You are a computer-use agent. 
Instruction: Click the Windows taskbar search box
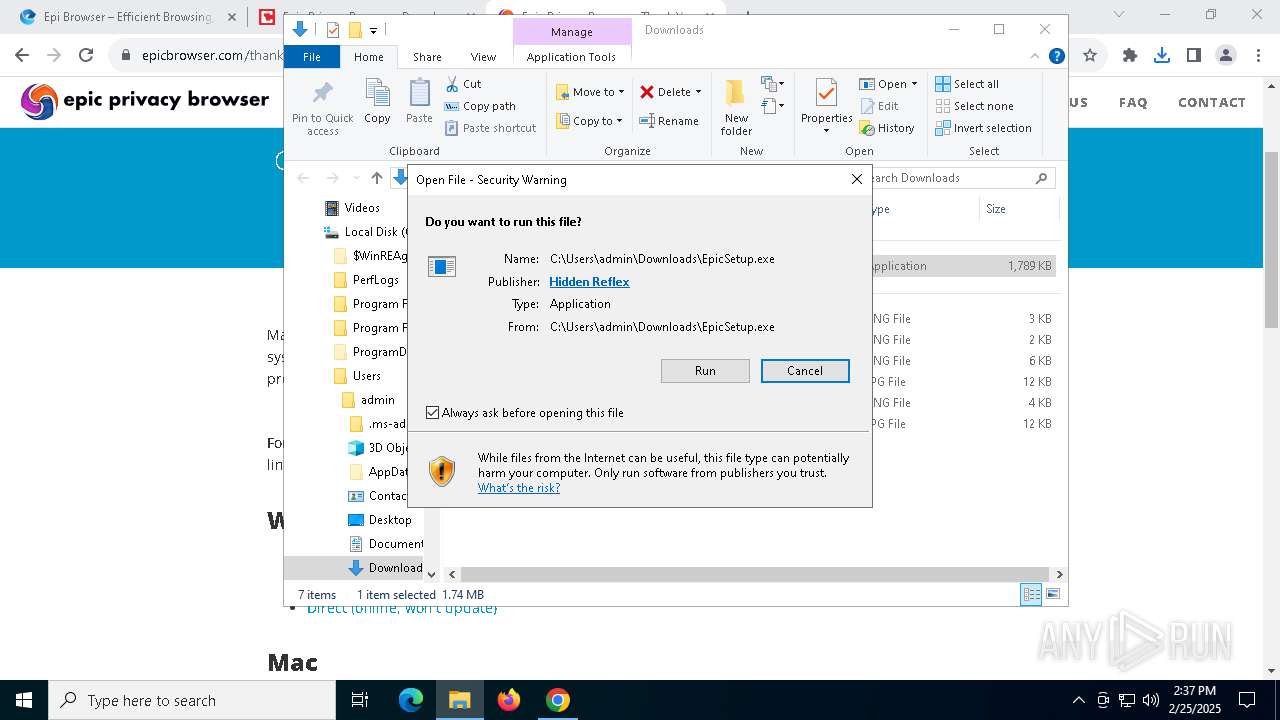pos(192,700)
